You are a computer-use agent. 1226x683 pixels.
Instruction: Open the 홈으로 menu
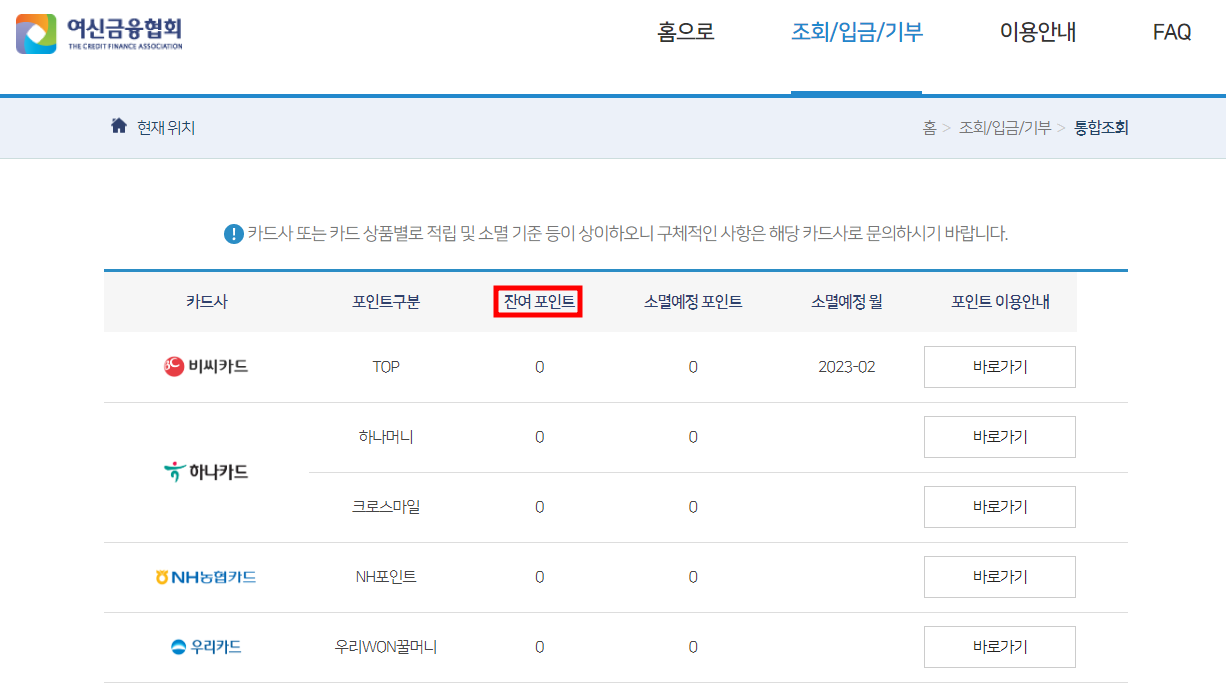(x=686, y=32)
